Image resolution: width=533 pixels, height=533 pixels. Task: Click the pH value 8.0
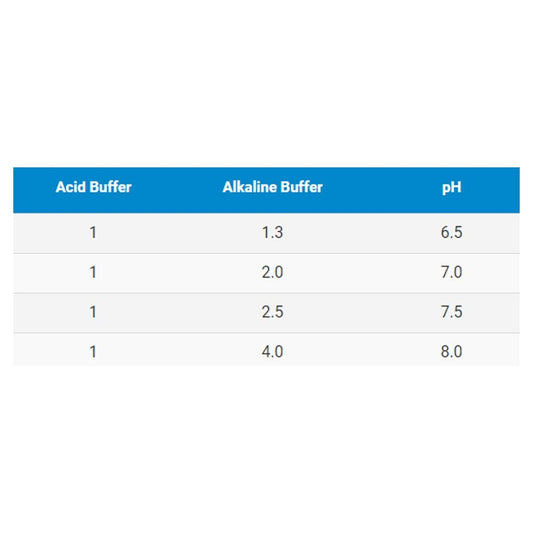(451, 351)
